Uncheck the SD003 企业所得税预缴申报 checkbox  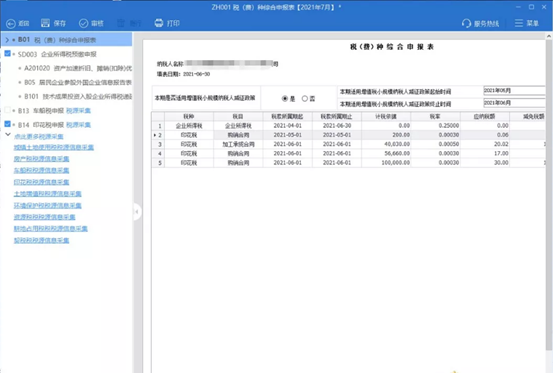(7, 54)
